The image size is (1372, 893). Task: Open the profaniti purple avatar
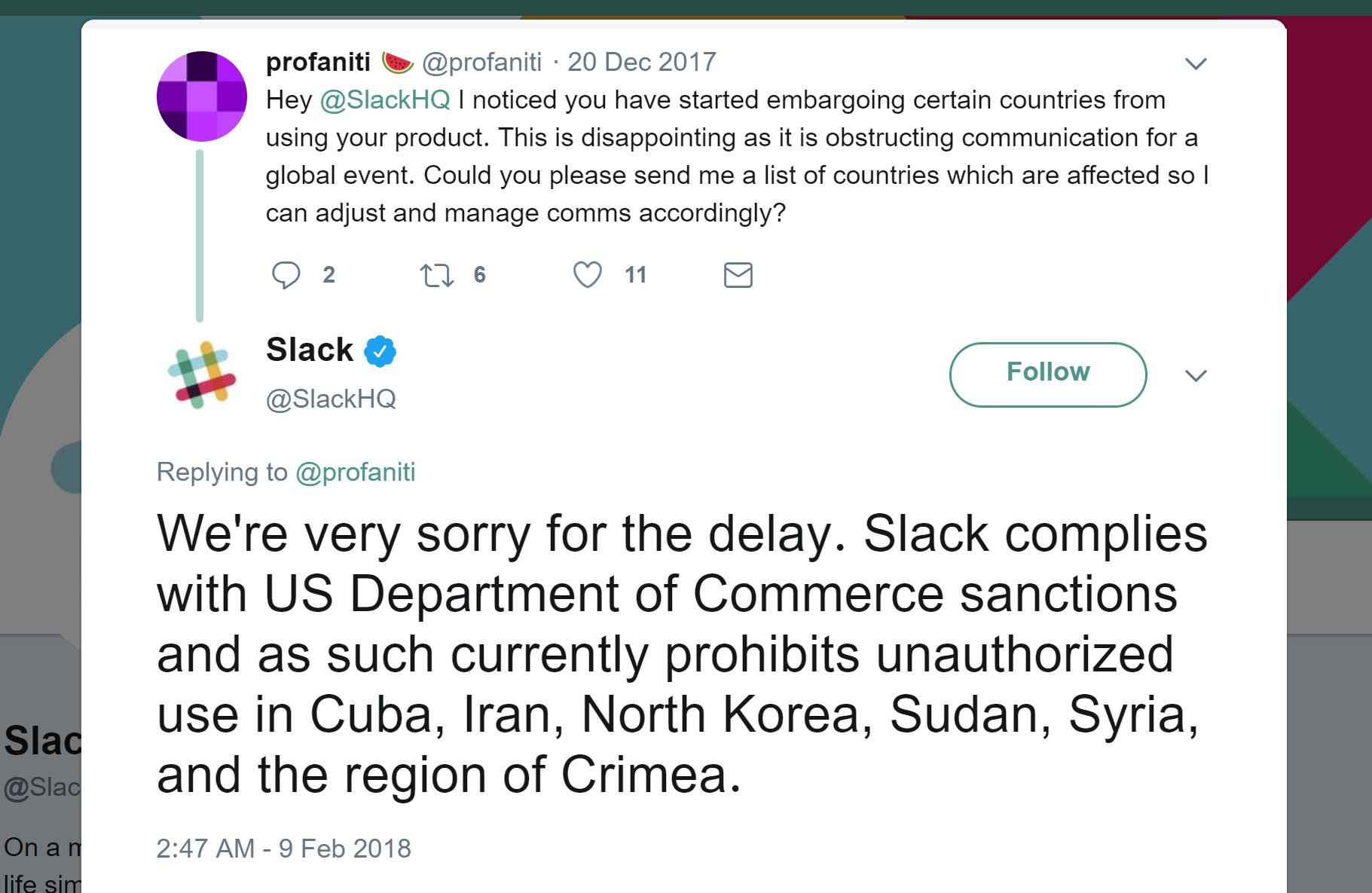click(202, 96)
